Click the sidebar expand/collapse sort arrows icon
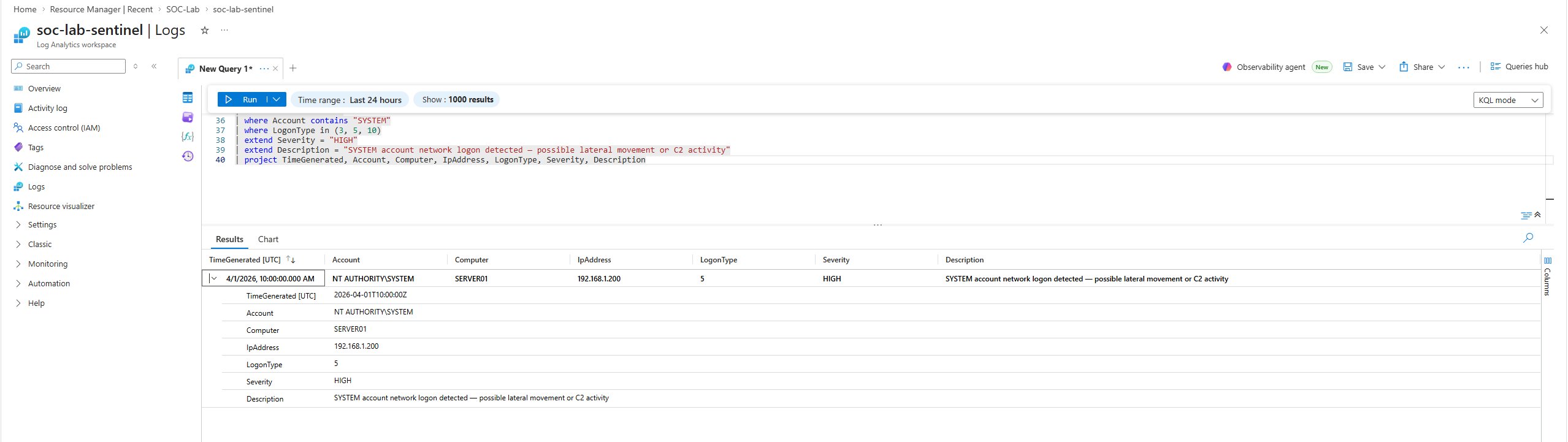 [136, 66]
